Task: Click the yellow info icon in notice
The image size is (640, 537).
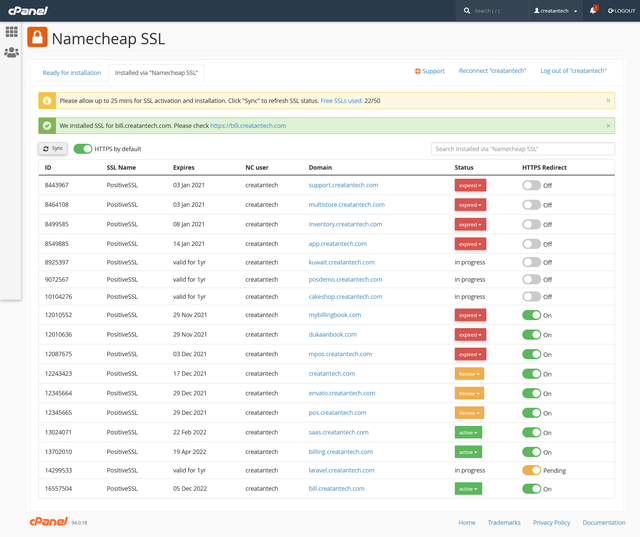Action: point(47,100)
